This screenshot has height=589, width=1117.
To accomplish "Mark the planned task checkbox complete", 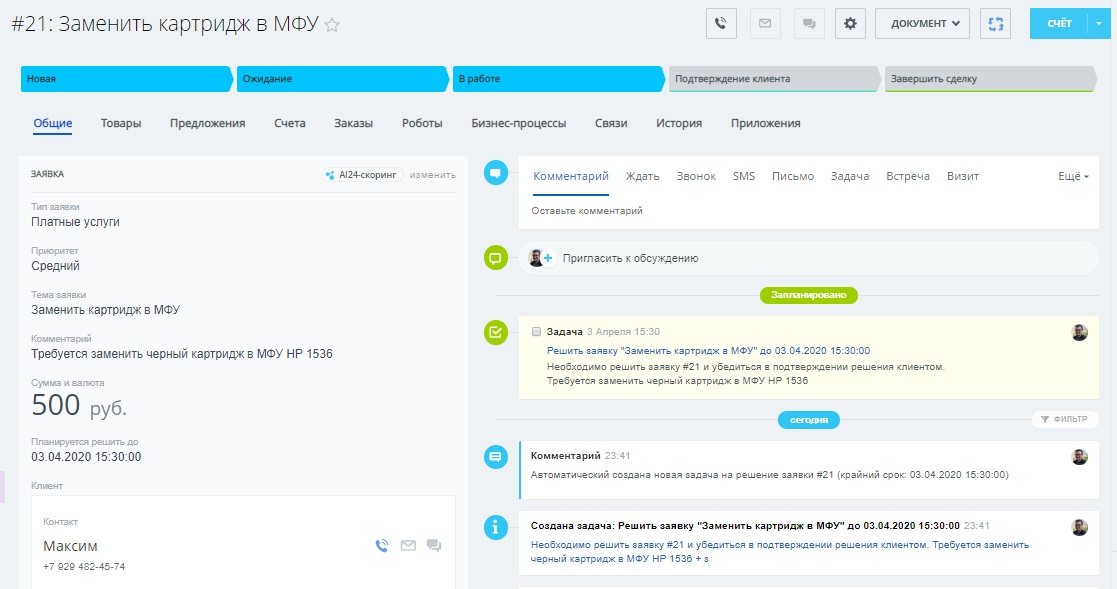I will coord(537,332).
